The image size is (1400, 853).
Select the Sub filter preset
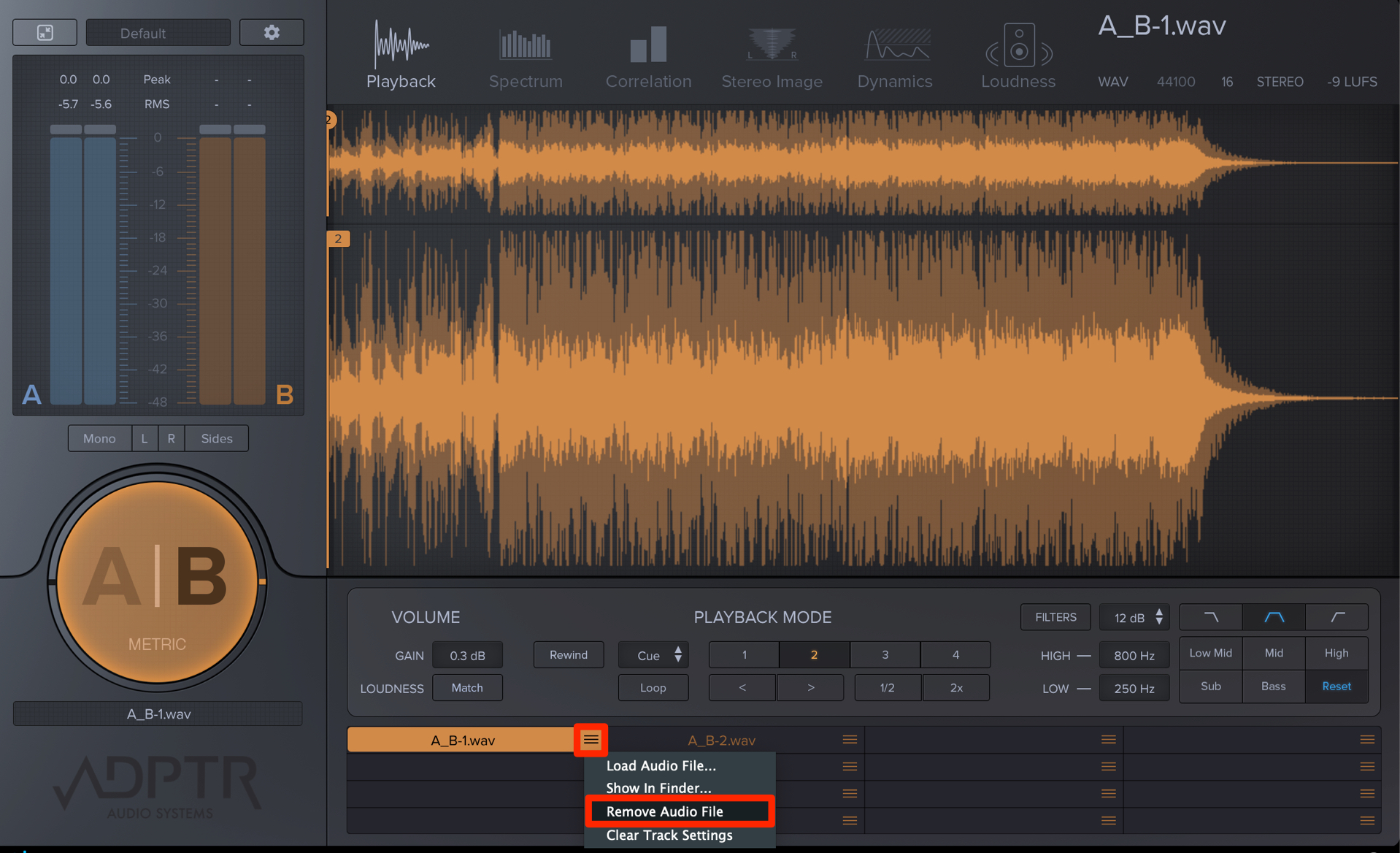[x=1211, y=686]
